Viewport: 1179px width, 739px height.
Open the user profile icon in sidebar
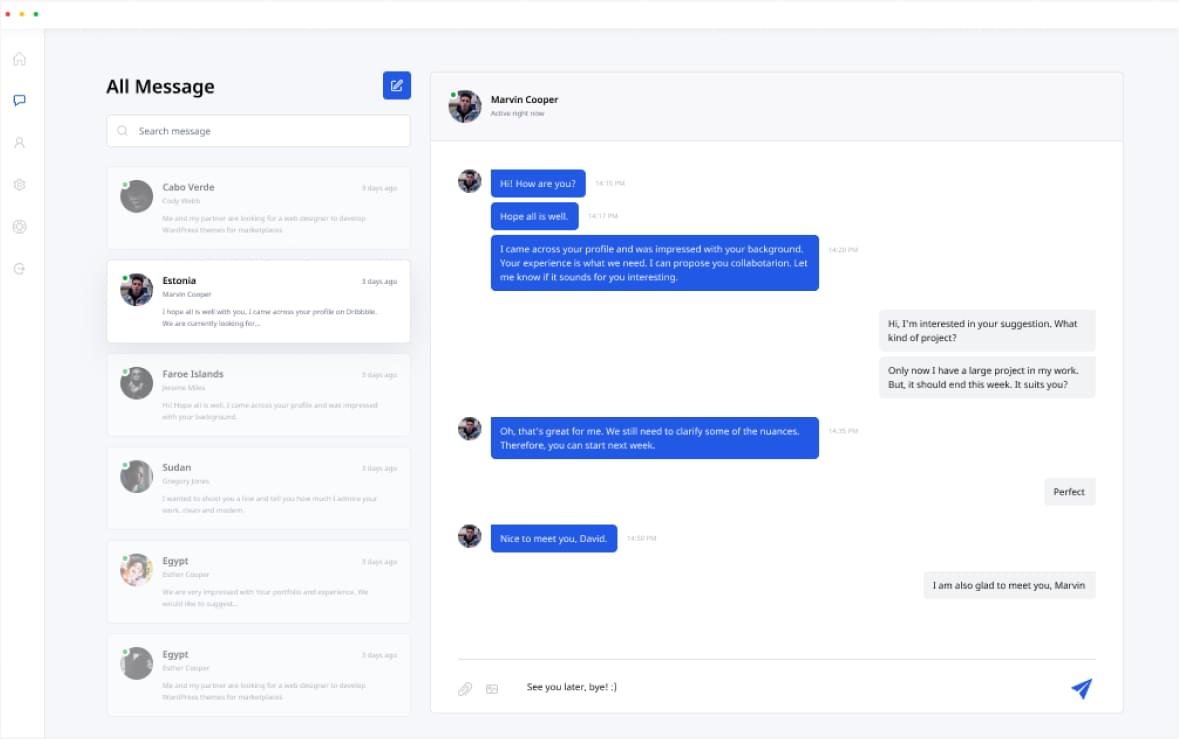[19, 143]
